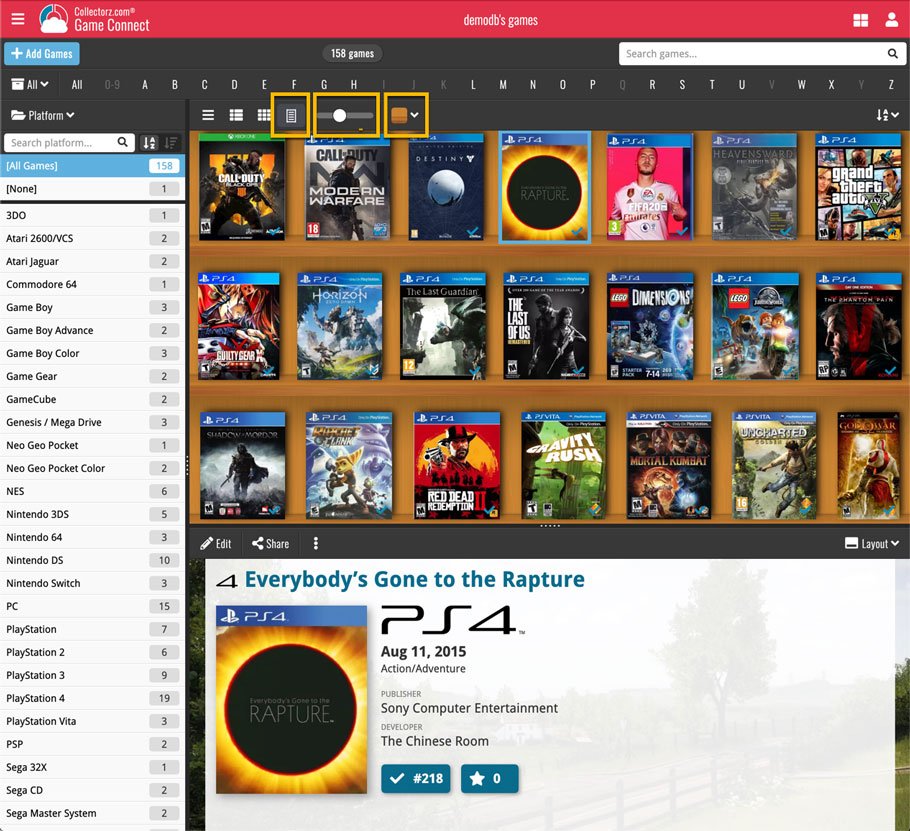Screen dimensions: 910x831
Task: Open the All collection status dropdown
Action: (30, 85)
